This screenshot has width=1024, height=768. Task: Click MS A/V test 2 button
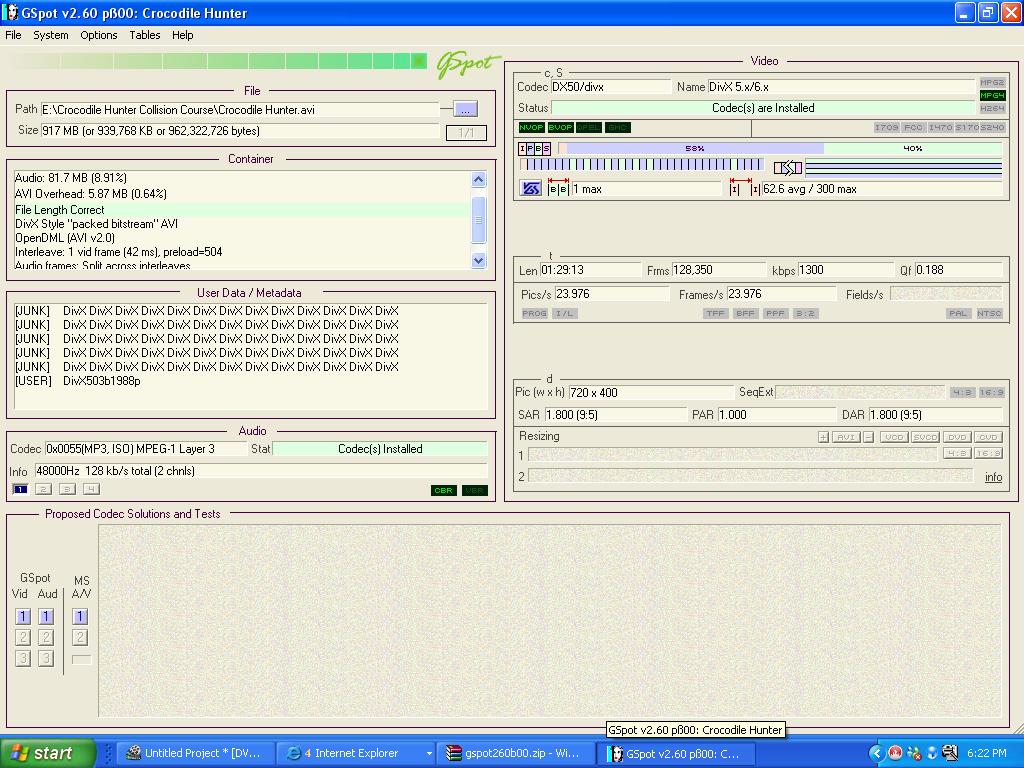coord(80,637)
